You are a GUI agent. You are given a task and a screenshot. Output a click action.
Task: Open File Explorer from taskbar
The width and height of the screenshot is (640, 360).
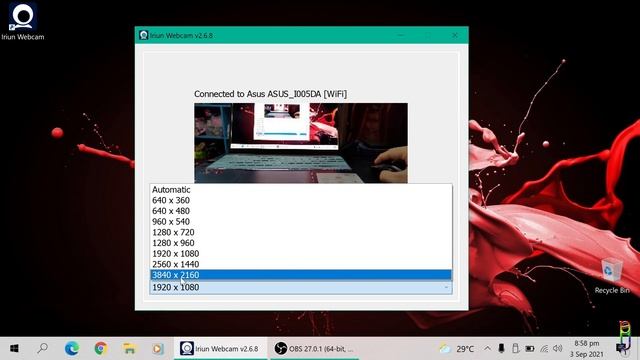129,349
